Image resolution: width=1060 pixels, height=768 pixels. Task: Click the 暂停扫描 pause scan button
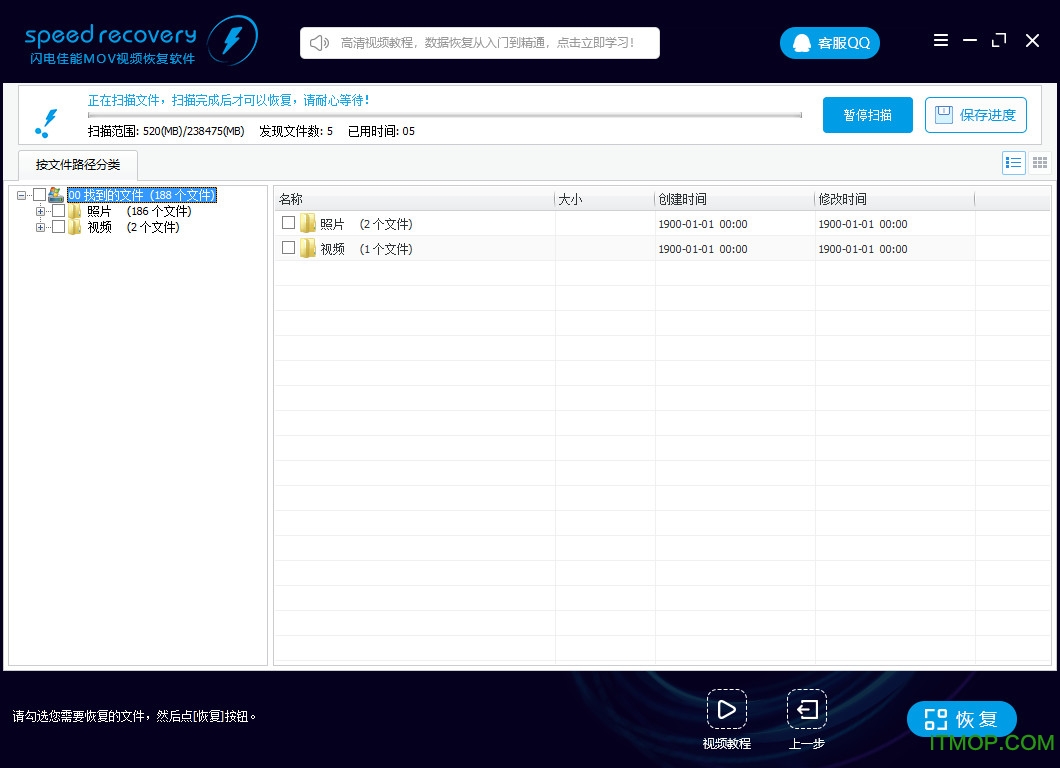pyautogui.click(x=867, y=115)
